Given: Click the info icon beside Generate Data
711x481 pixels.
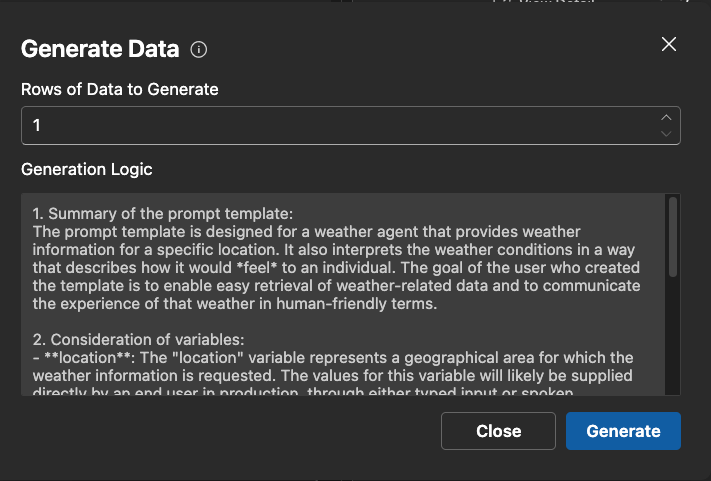Looking at the screenshot, I should pos(199,49).
